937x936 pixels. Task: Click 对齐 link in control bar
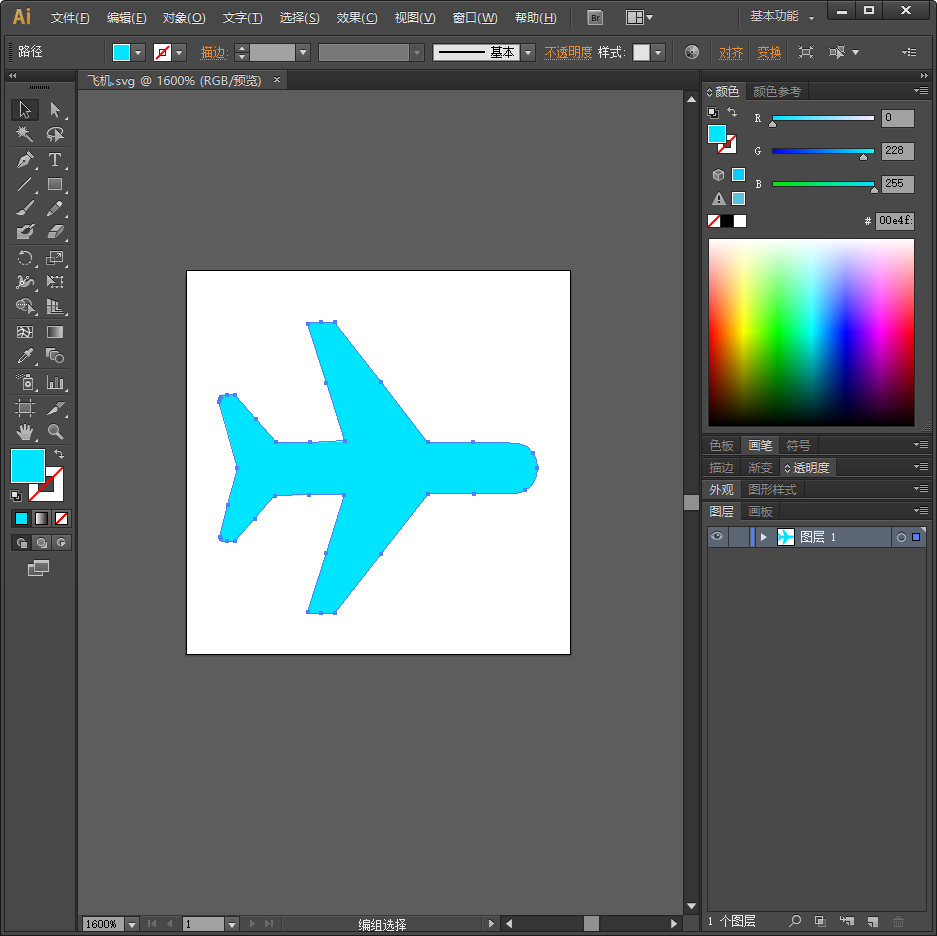pos(731,53)
